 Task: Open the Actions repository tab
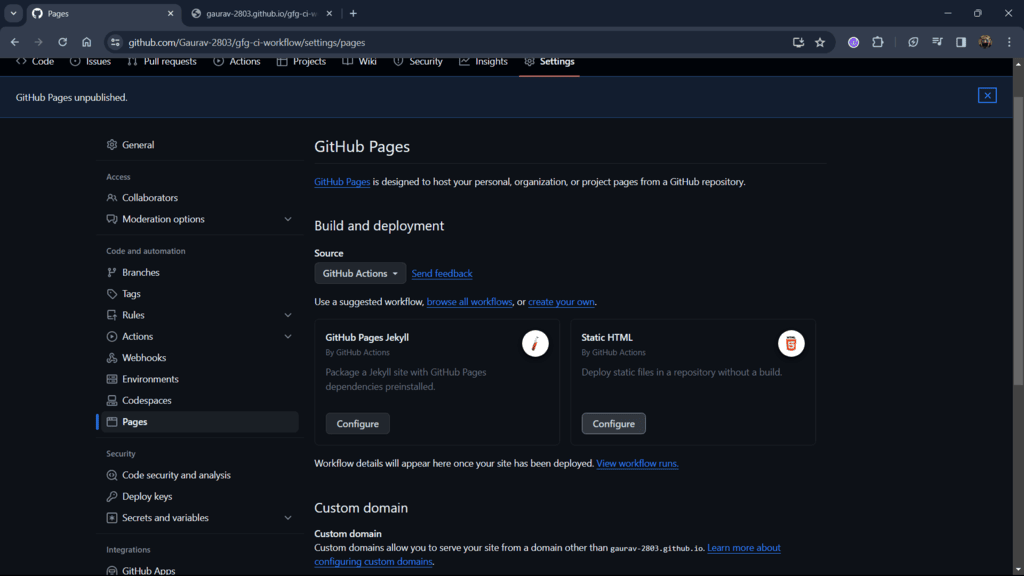(237, 61)
